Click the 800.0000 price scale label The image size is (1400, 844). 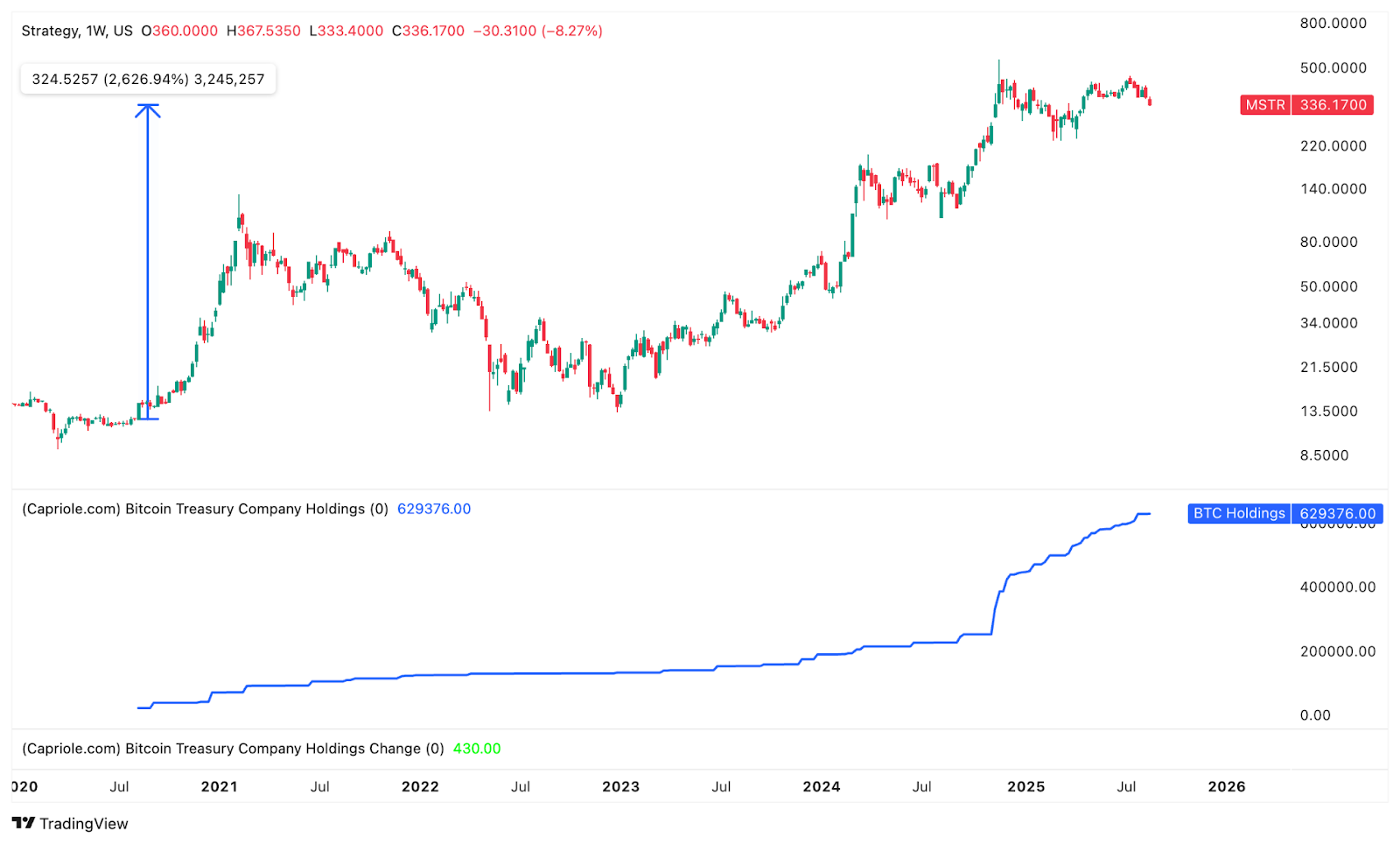[1333, 24]
